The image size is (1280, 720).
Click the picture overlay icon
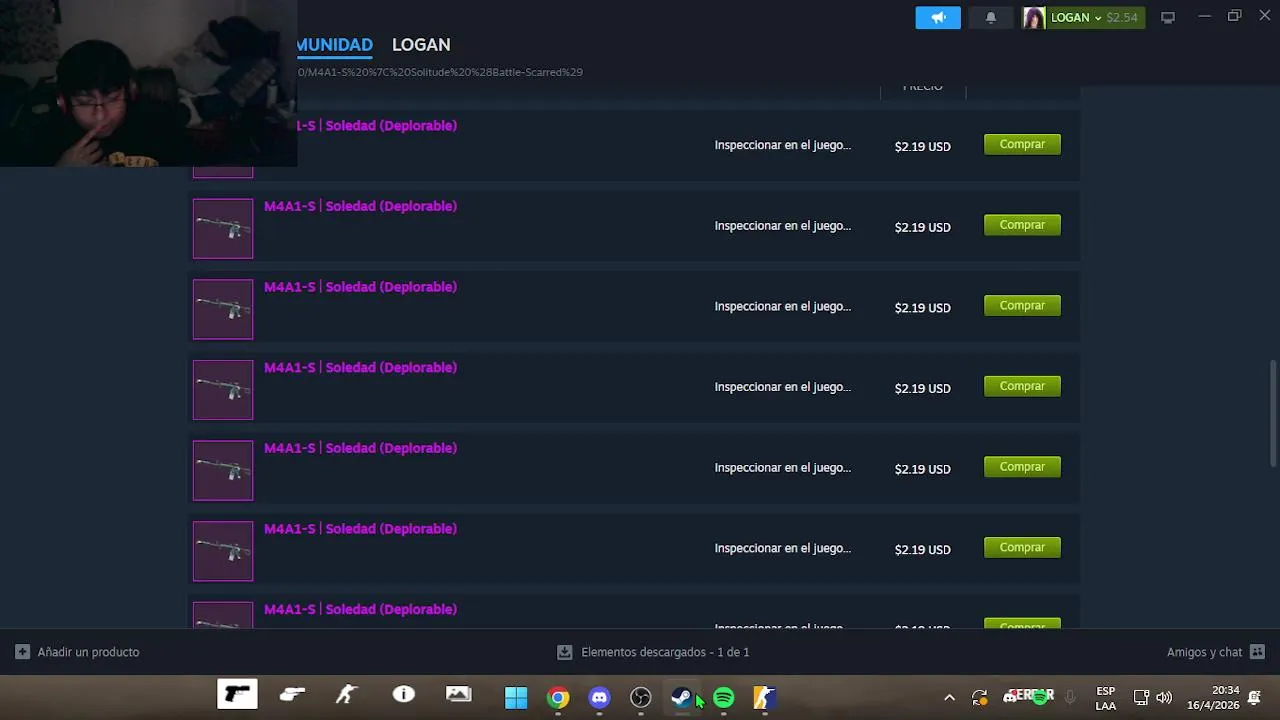point(458,694)
